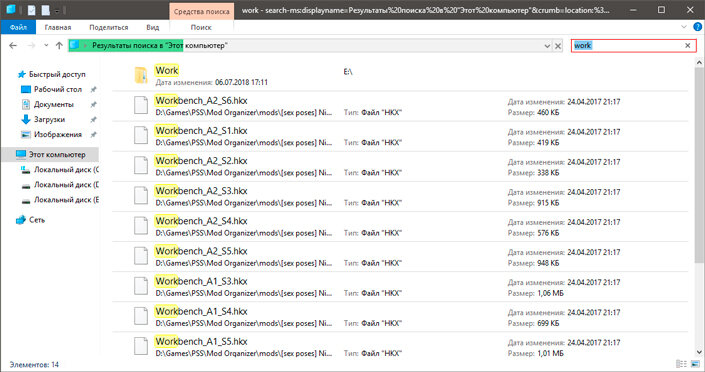The width and height of the screenshot is (705, 372).
Task: Click file icon of Workbench_A2_S1.hkx
Action: coord(141,135)
